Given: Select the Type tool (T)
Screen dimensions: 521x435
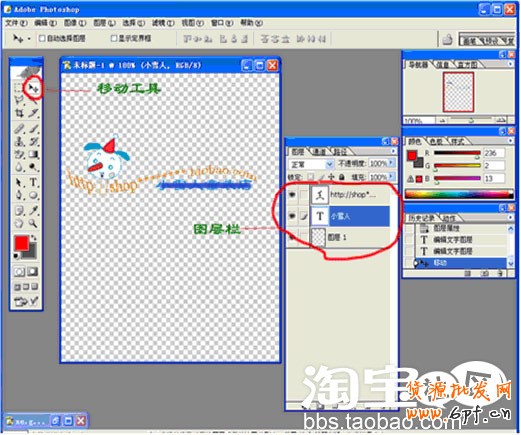Looking at the screenshot, I should tap(33, 183).
